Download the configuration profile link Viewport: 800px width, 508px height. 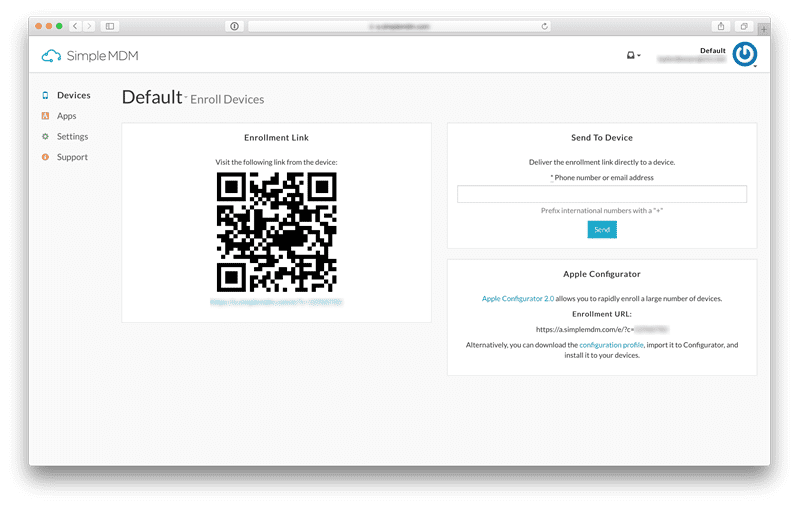(x=611, y=345)
